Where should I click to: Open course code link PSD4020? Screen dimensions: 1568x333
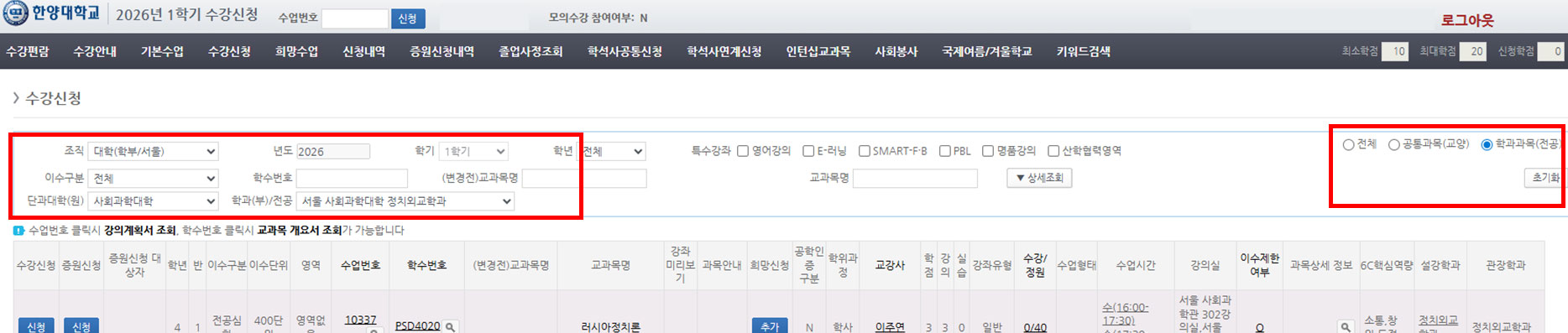tap(418, 326)
